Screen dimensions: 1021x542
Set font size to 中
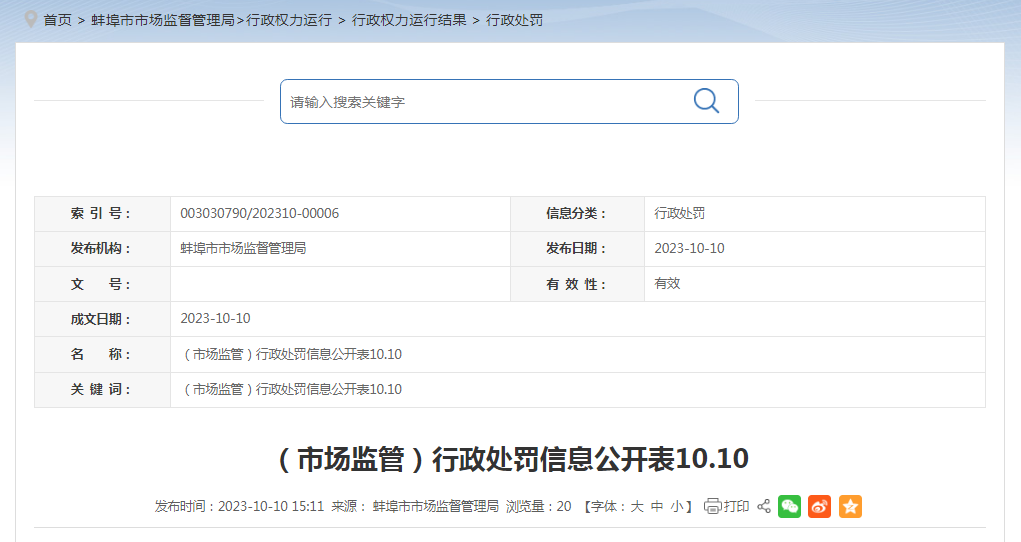click(657, 506)
